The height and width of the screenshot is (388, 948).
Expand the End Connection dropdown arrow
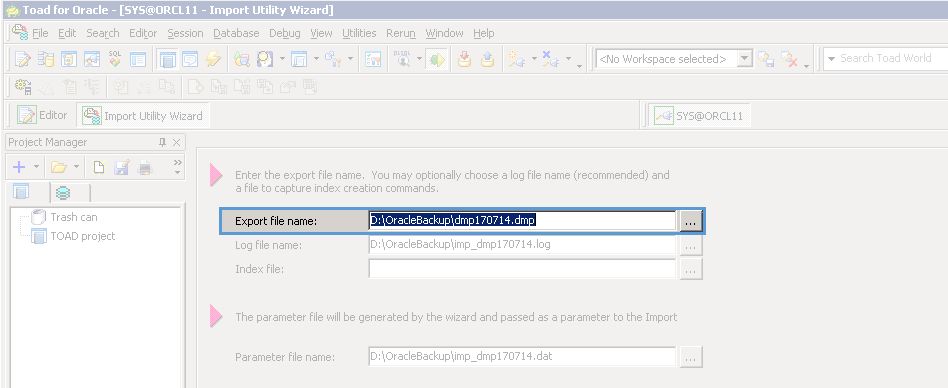pyautogui.click(x=568, y=59)
